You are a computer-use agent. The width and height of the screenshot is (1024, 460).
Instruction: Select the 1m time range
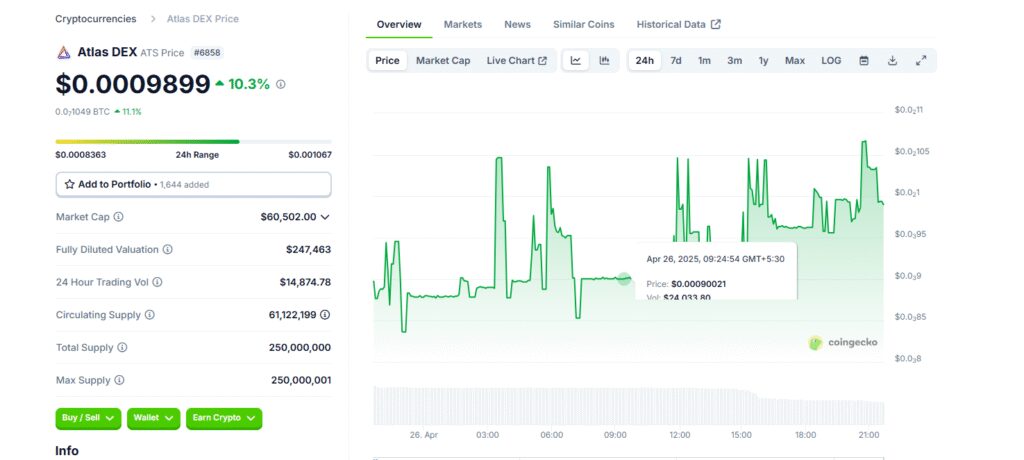[x=704, y=61]
